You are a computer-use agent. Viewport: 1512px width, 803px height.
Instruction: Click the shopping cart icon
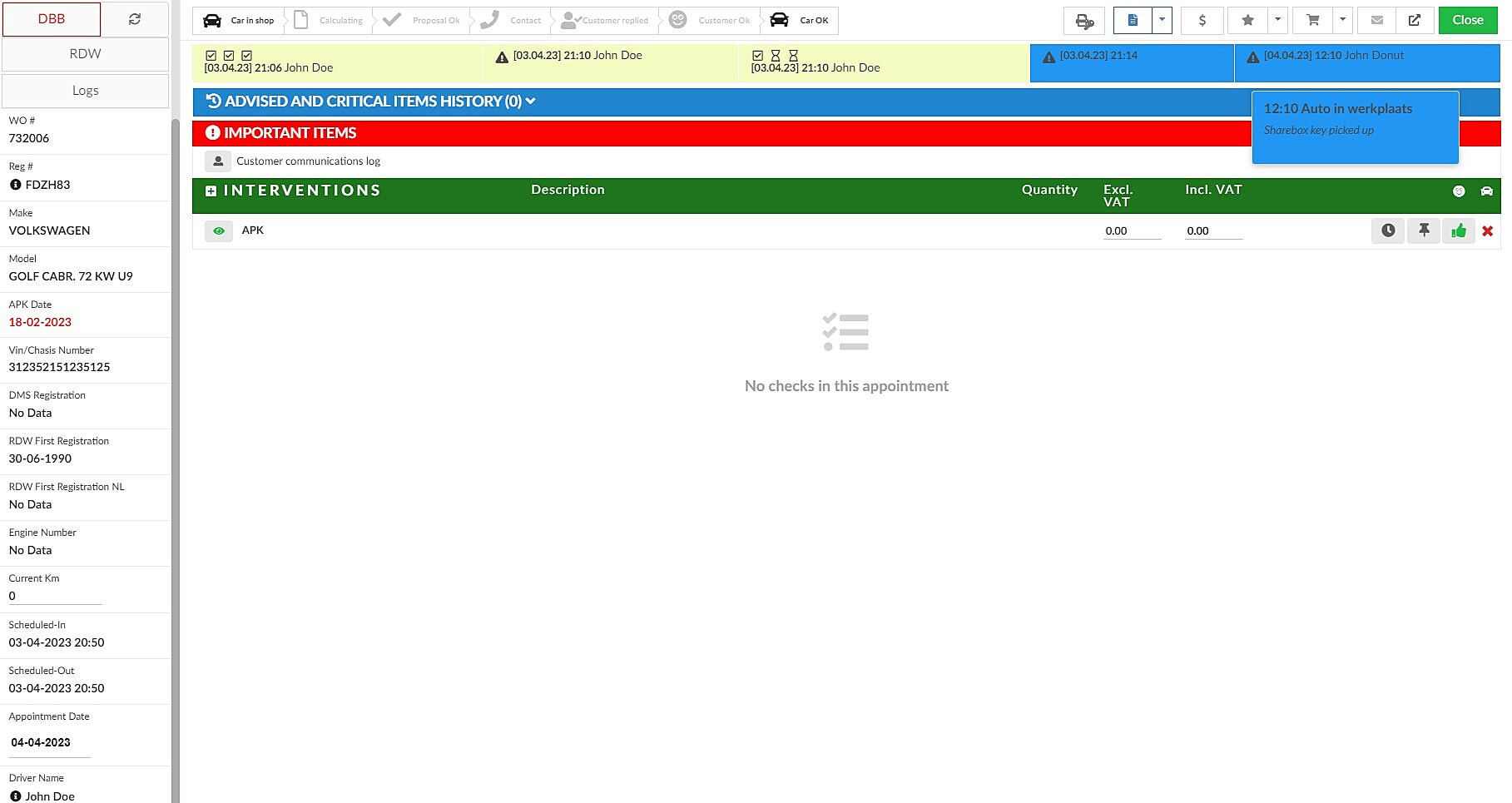1312,21
